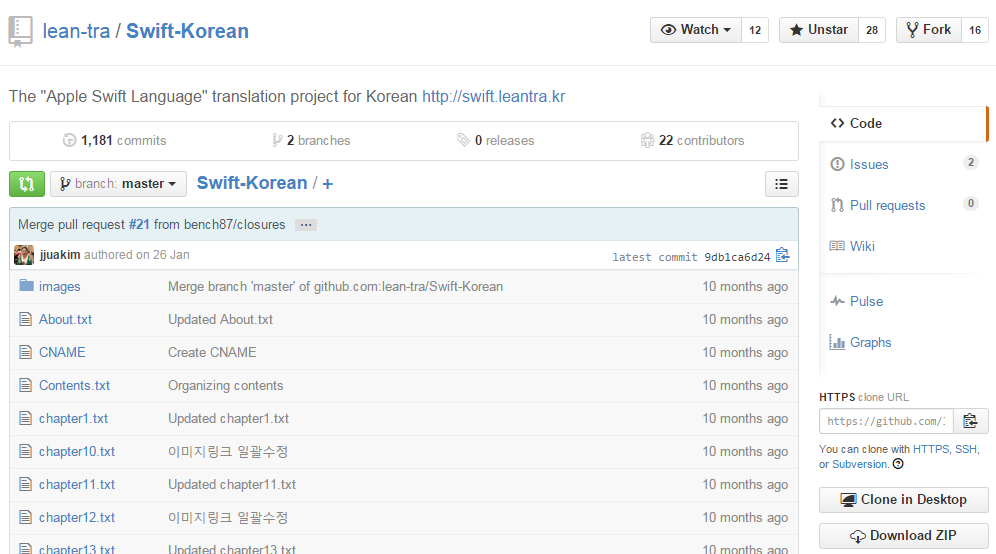This screenshot has height=554, width=996.
Task: Click the images folder icon
Action: (x=26, y=285)
